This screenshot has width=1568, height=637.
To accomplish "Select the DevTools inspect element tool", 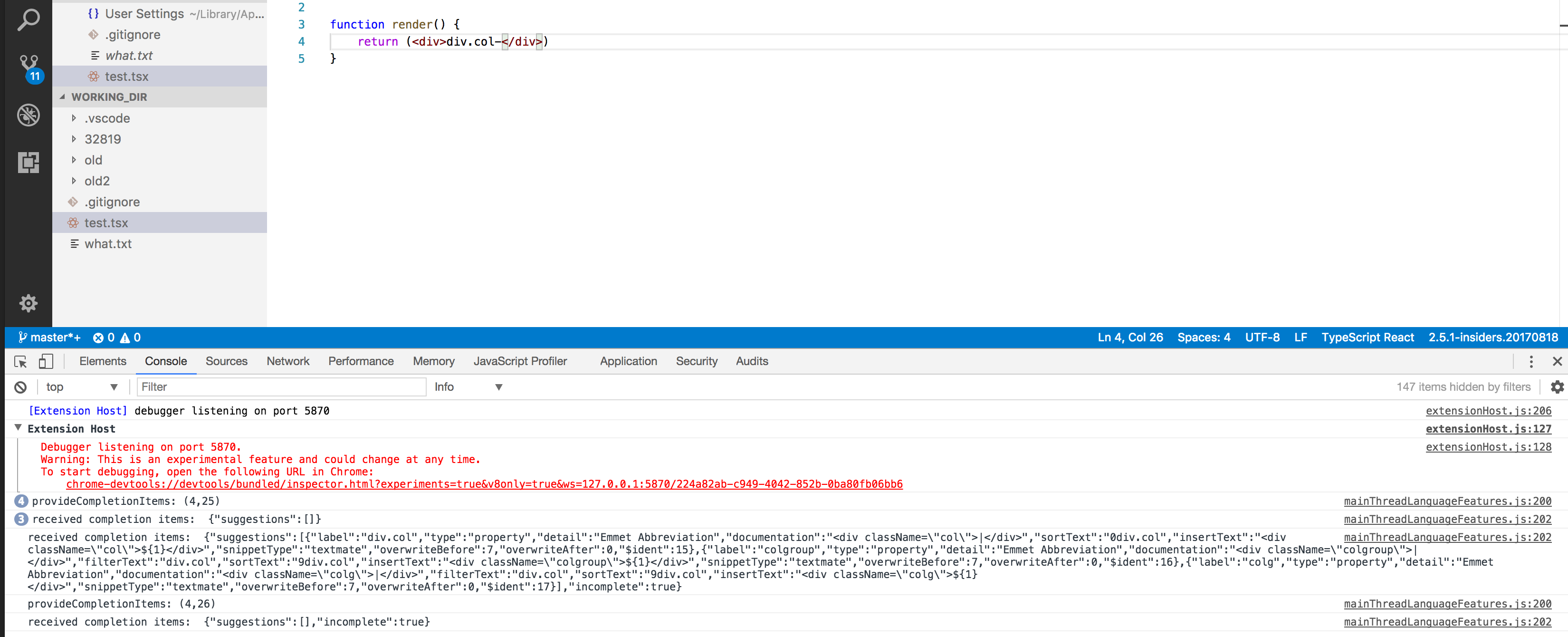I will click(x=20, y=361).
